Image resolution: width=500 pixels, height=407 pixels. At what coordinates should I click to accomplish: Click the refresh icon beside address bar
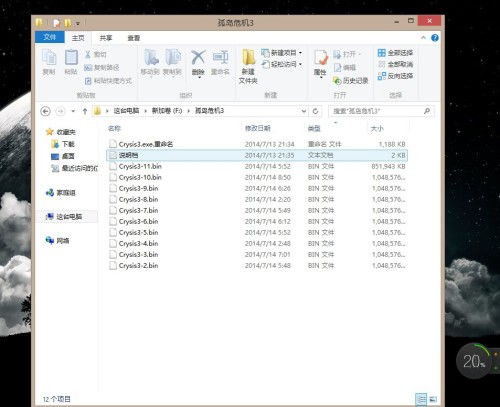[315, 111]
